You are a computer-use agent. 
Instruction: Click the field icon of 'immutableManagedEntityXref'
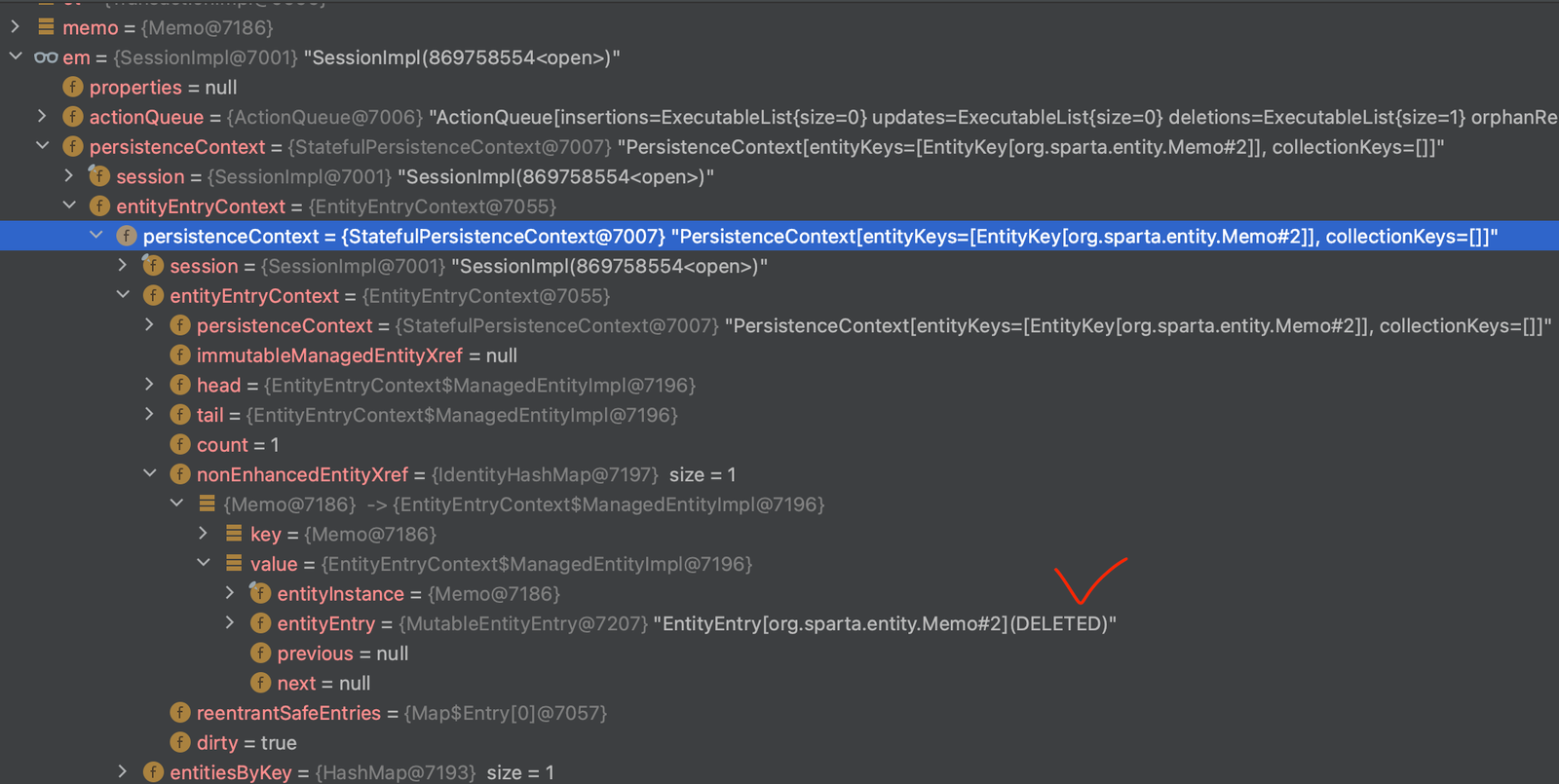coord(179,355)
